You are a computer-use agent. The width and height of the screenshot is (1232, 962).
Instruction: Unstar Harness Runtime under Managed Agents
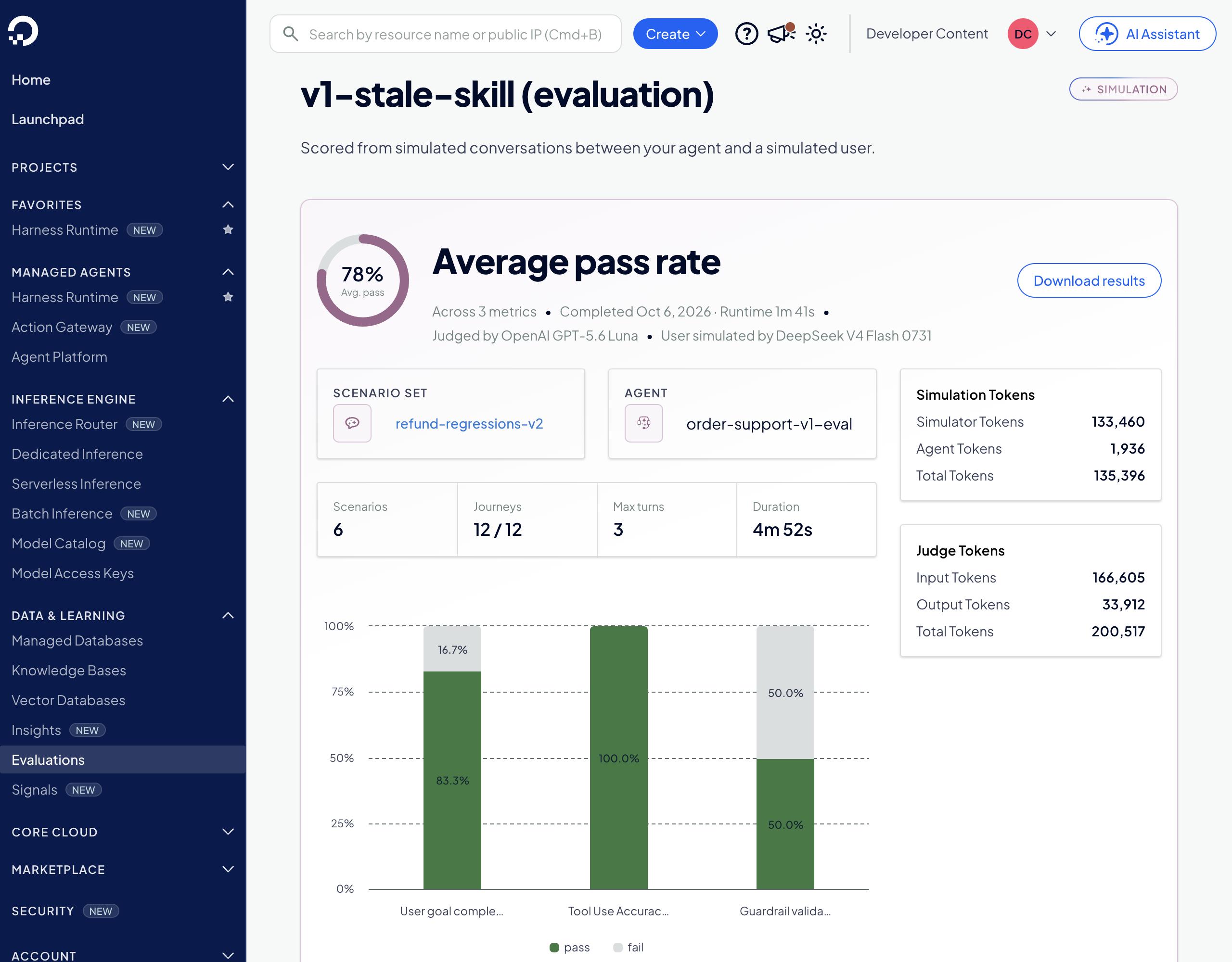pos(228,297)
